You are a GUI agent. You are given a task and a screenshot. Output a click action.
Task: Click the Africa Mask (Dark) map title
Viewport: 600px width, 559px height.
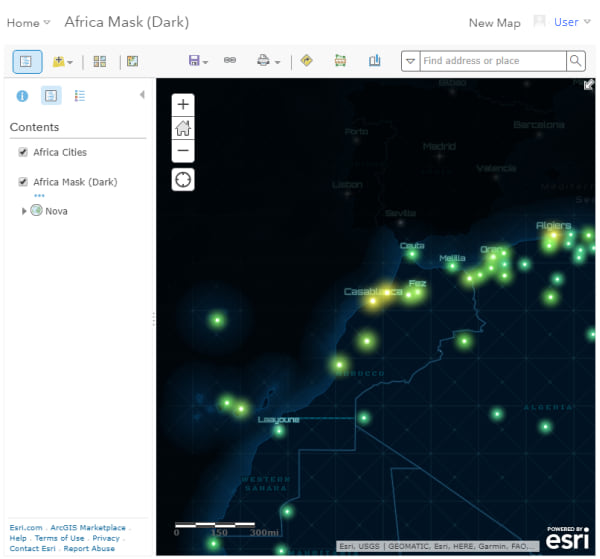127,22
